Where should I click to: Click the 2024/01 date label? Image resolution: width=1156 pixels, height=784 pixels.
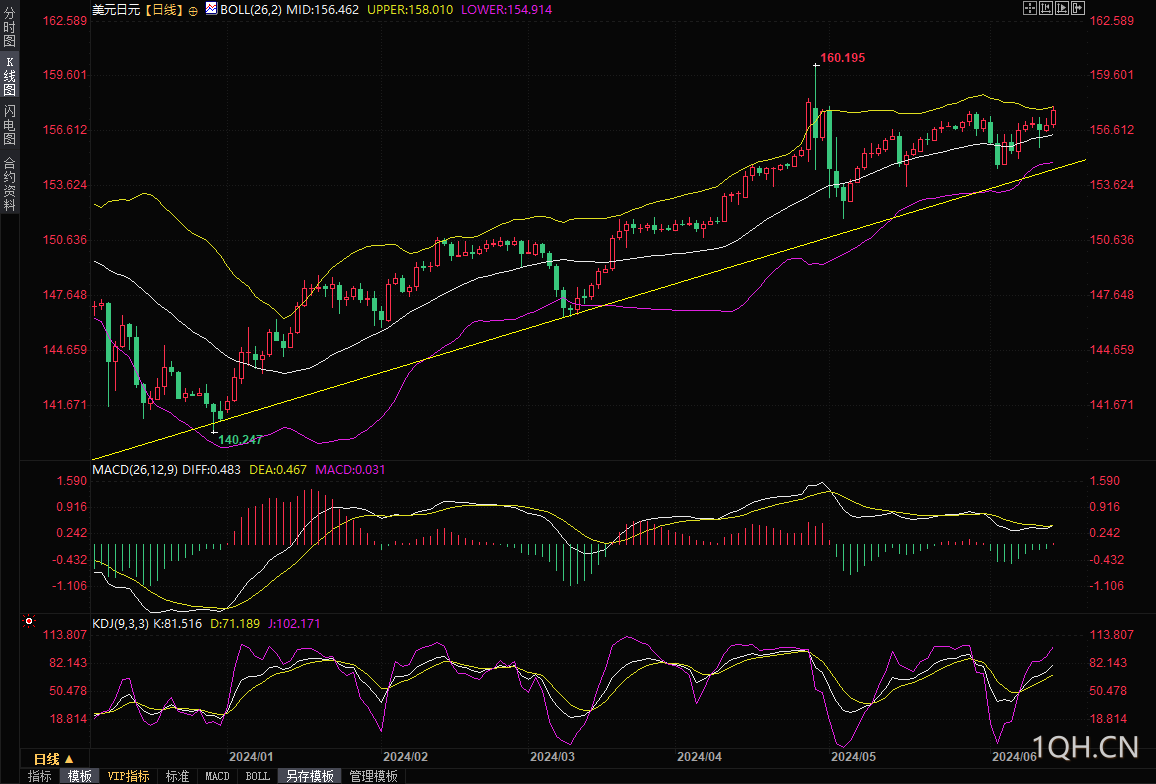(251, 757)
